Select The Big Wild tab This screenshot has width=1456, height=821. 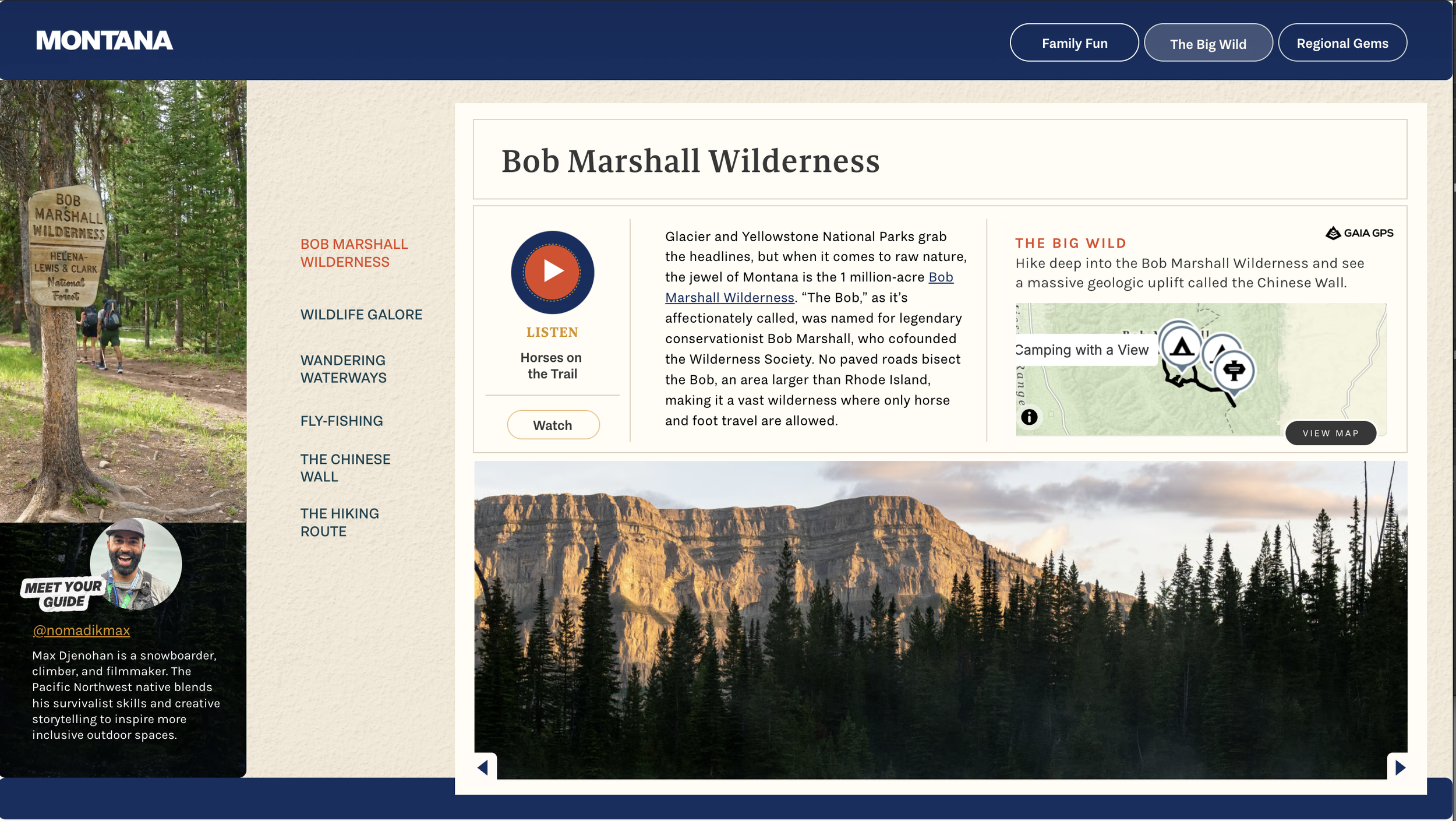[x=1207, y=44]
